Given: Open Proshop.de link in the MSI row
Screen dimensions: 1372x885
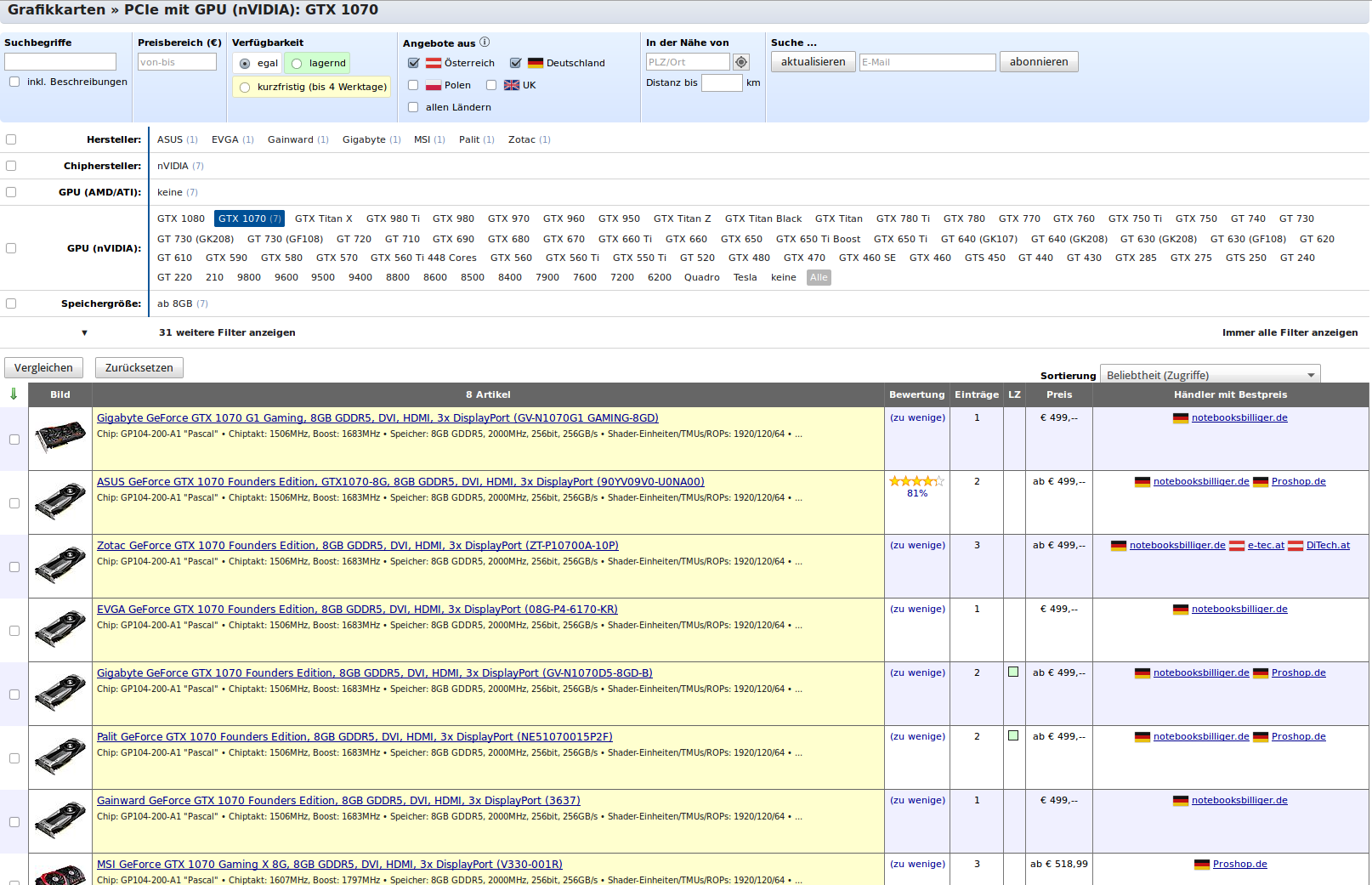Looking at the screenshot, I should (x=1239, y=864).
